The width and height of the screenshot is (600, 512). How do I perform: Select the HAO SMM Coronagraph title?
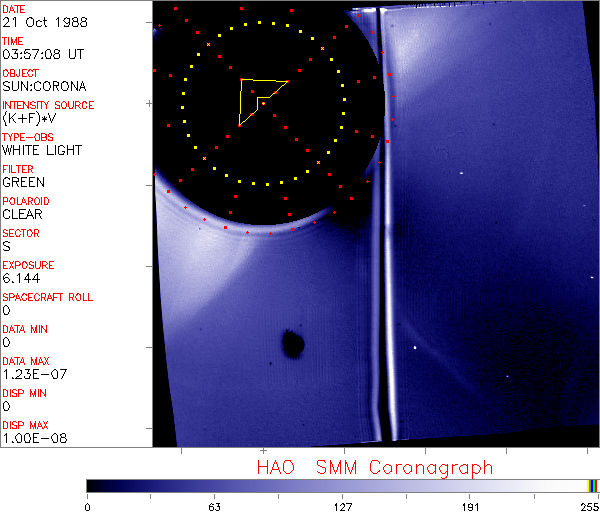click(x=375, y=467)
